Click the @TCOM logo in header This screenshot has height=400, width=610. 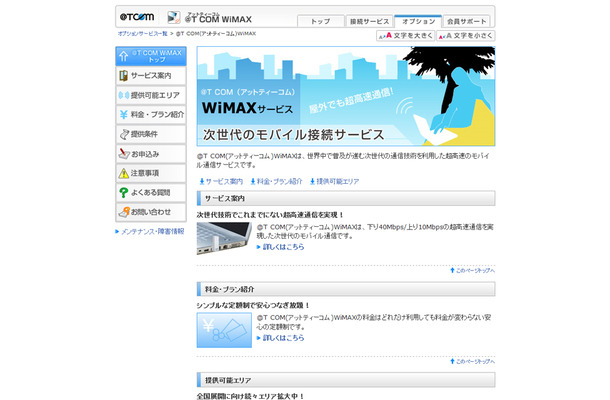[x=137, y=17]
